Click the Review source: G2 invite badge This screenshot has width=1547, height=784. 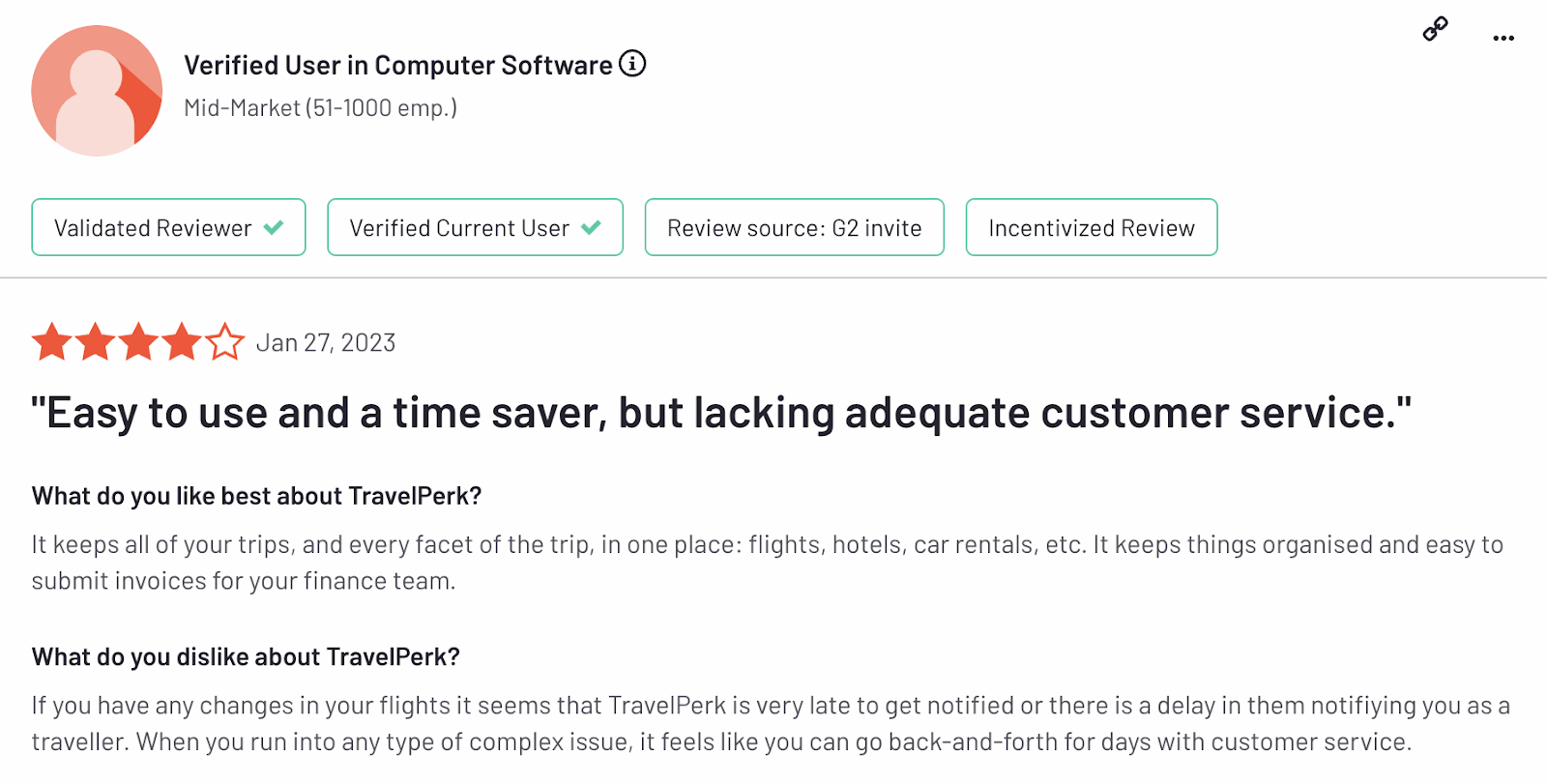[x=794, y=228]
